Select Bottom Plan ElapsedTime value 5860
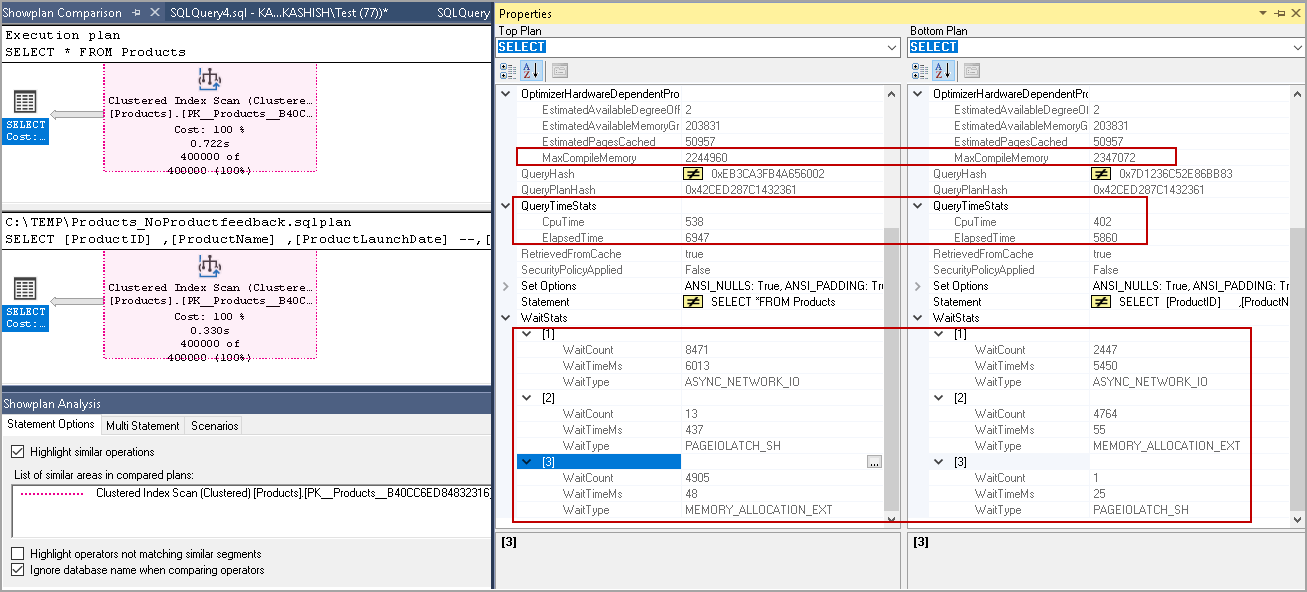Image resolution: width=1307 pixels, height=592 pixels. 1106,238
